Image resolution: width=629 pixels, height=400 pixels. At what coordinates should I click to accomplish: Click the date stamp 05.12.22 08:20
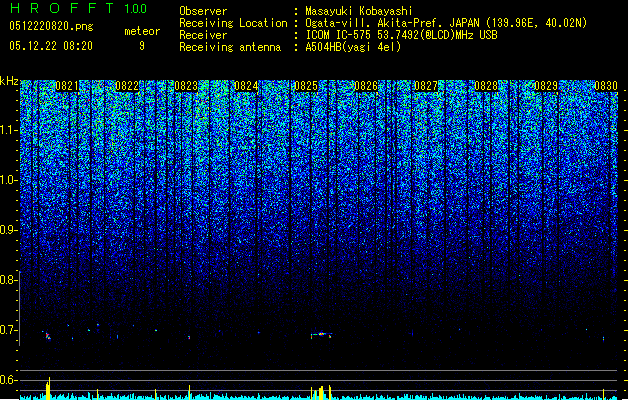51,46
